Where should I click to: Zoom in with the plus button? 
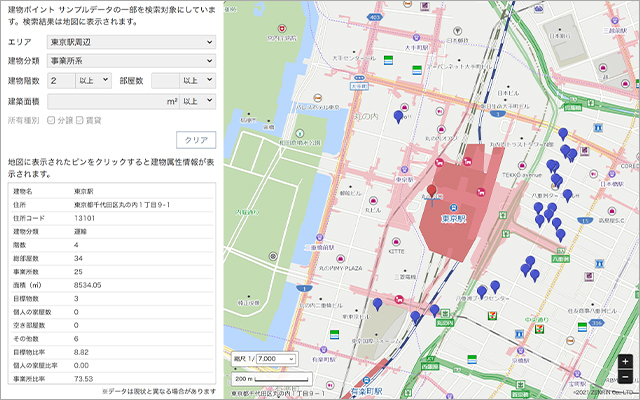pyautogui.click(x=625, y=362)
